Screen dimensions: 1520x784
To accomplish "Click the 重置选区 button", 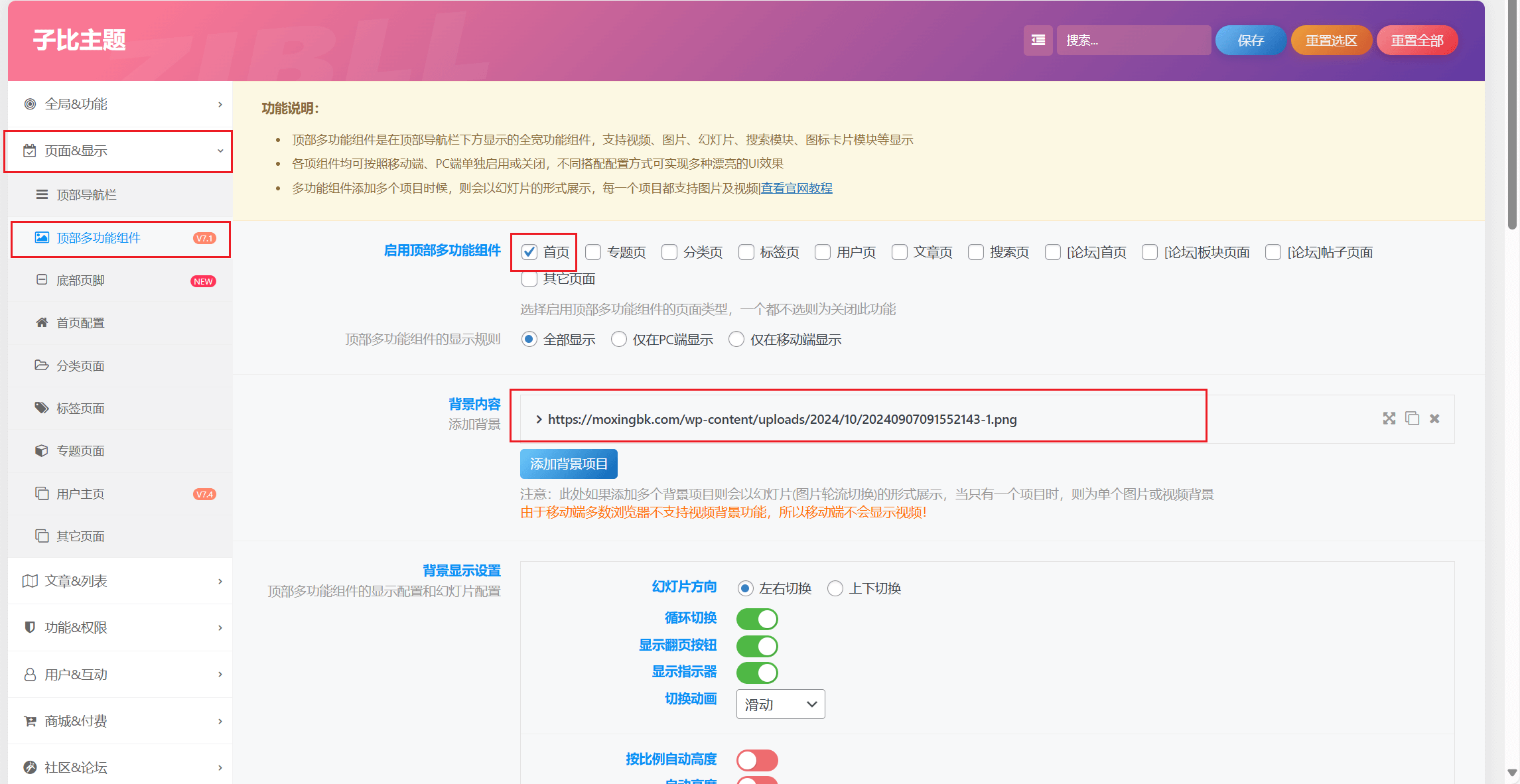I will point(1331,40).
